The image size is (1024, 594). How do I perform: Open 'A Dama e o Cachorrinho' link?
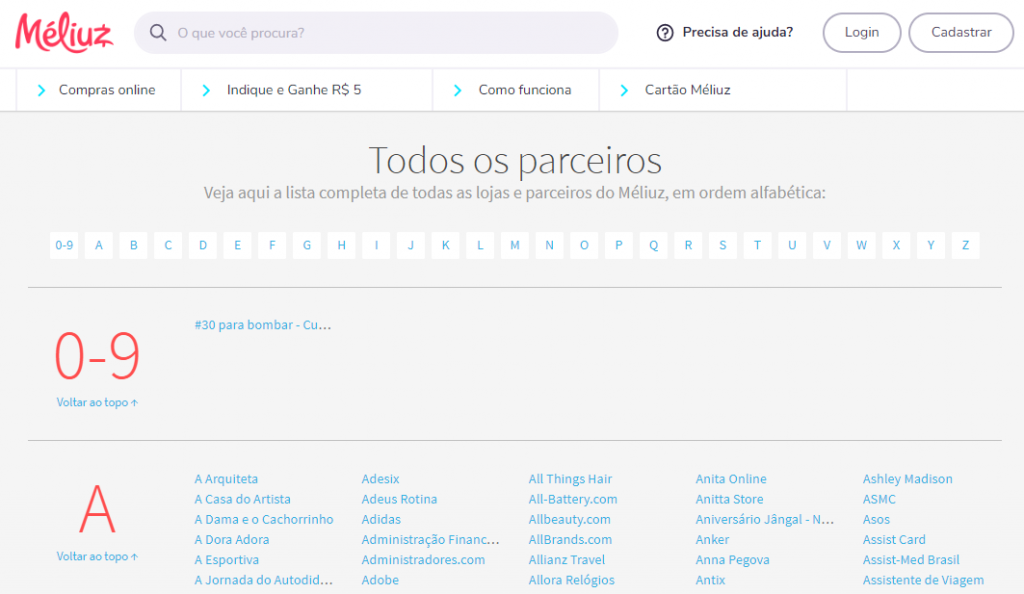(264, 520)
